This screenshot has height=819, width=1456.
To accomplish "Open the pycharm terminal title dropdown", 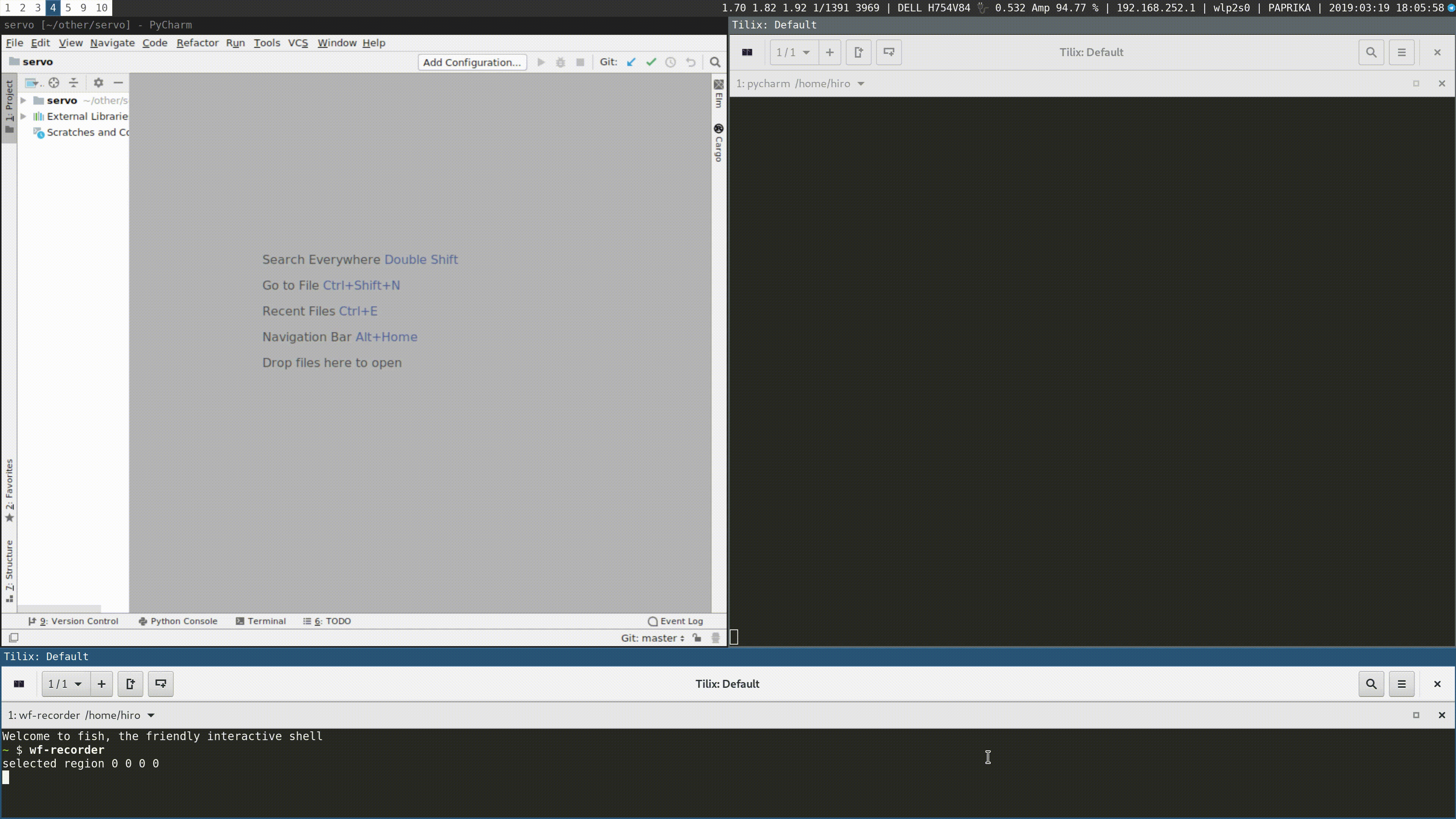I will 861,83.
